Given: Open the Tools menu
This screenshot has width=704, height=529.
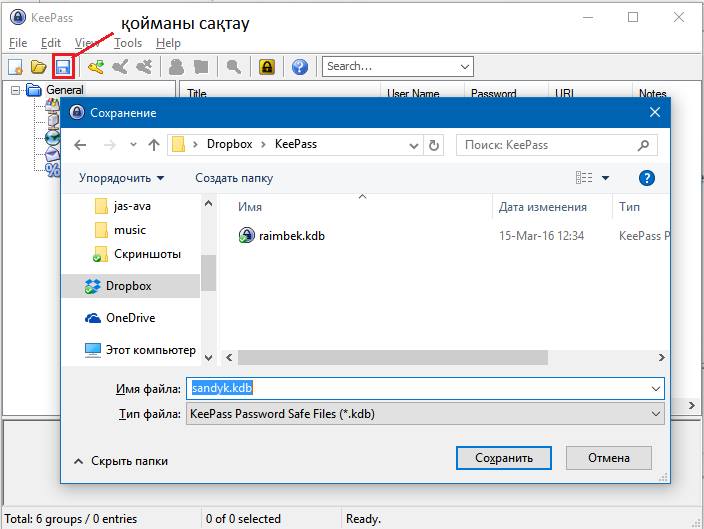Looking at the screenshot, I should click(128, 43).
